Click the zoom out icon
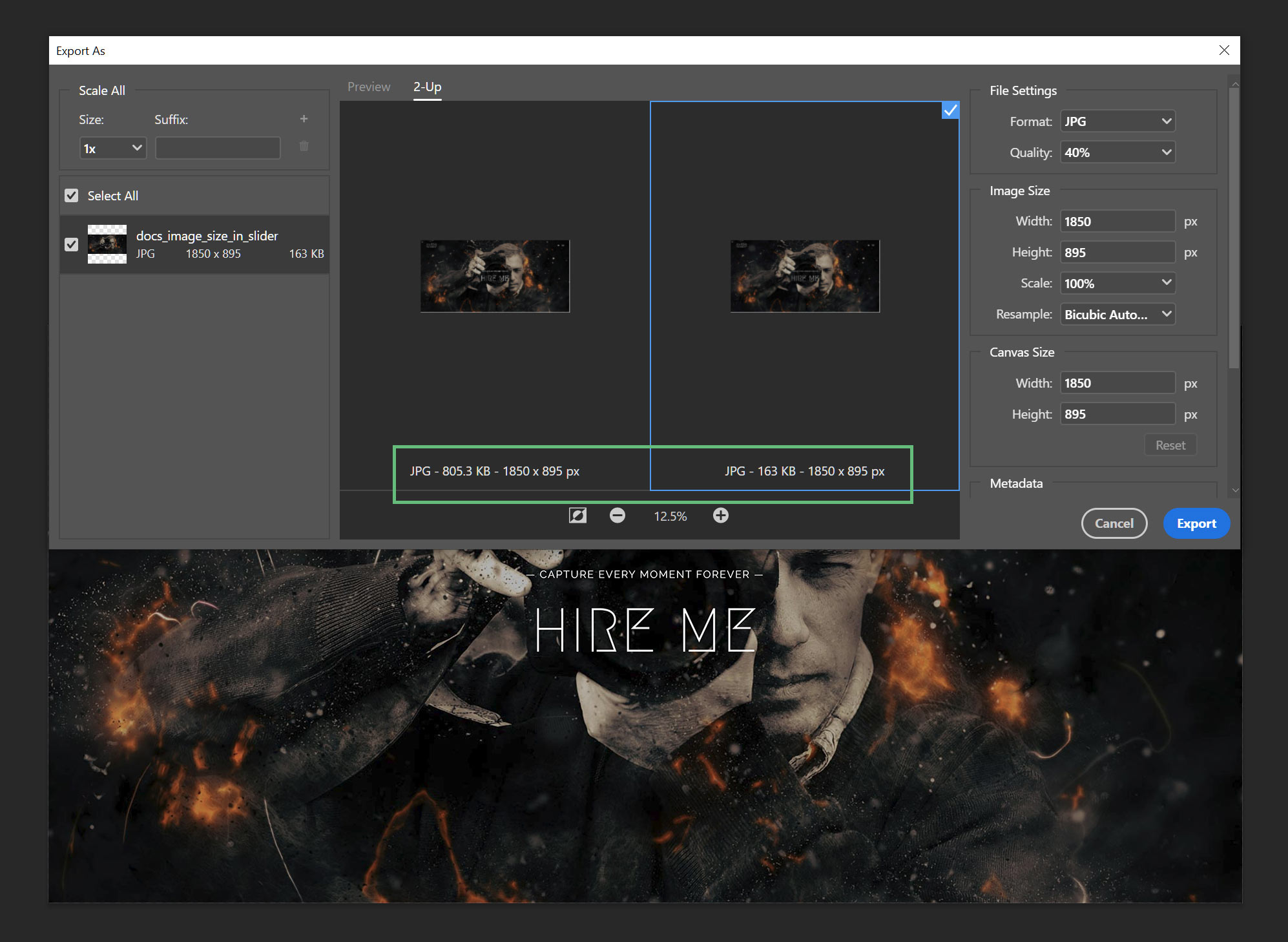Viewport: 1288px width, 942px height. coord(619,516)
